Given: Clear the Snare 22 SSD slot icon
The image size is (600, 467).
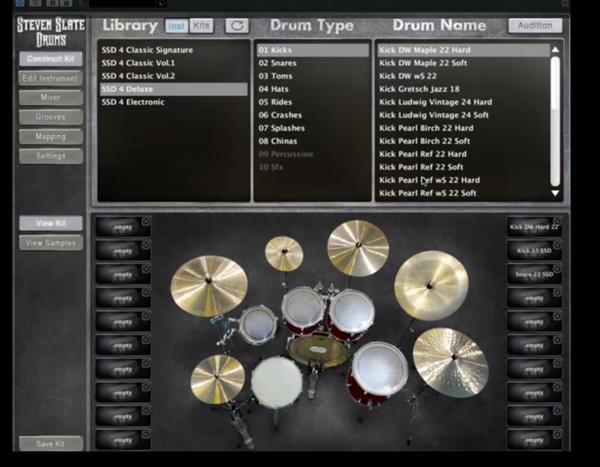Looking at the screenshot, I should (x=557, y=269).
